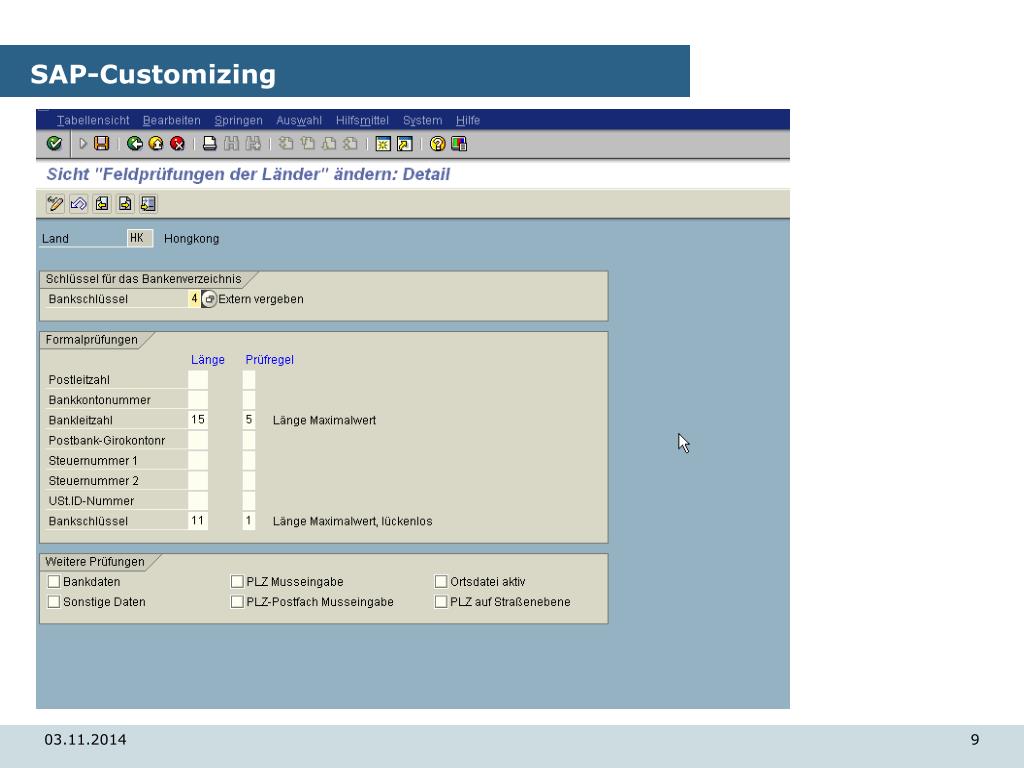Image resolution: width=1024 pixels, height=768 pixels.
Task: Click the Bankschlüssel key field containing 4
Action: coord(194,299)
